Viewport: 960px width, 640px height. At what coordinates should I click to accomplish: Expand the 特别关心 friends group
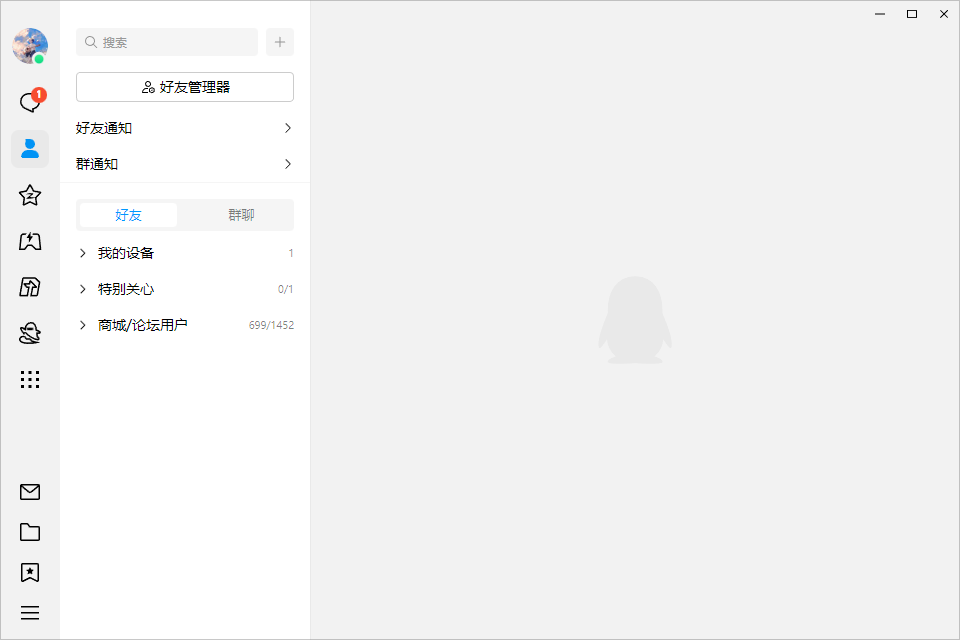coord(124,289)
